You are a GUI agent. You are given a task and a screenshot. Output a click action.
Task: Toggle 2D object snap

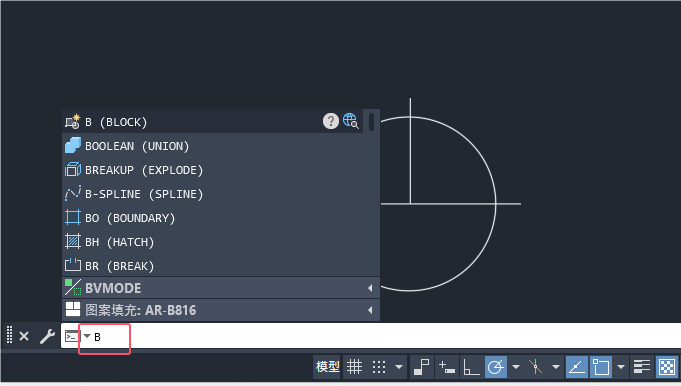(601, 367)
